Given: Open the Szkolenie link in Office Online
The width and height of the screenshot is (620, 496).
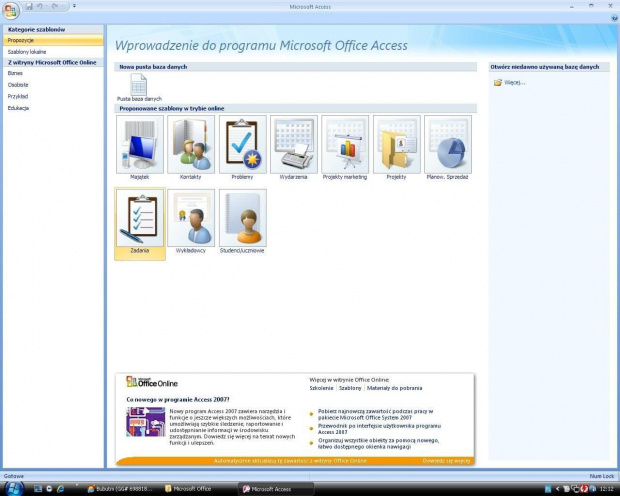Looking at the screenshot, I should pos(321,388).
